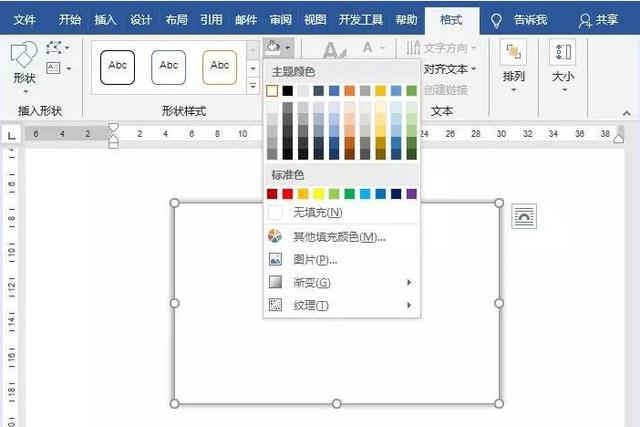Expand the Arrange (排列) dropdown arrow
640x427 pixels.
[x=513, y=90]
